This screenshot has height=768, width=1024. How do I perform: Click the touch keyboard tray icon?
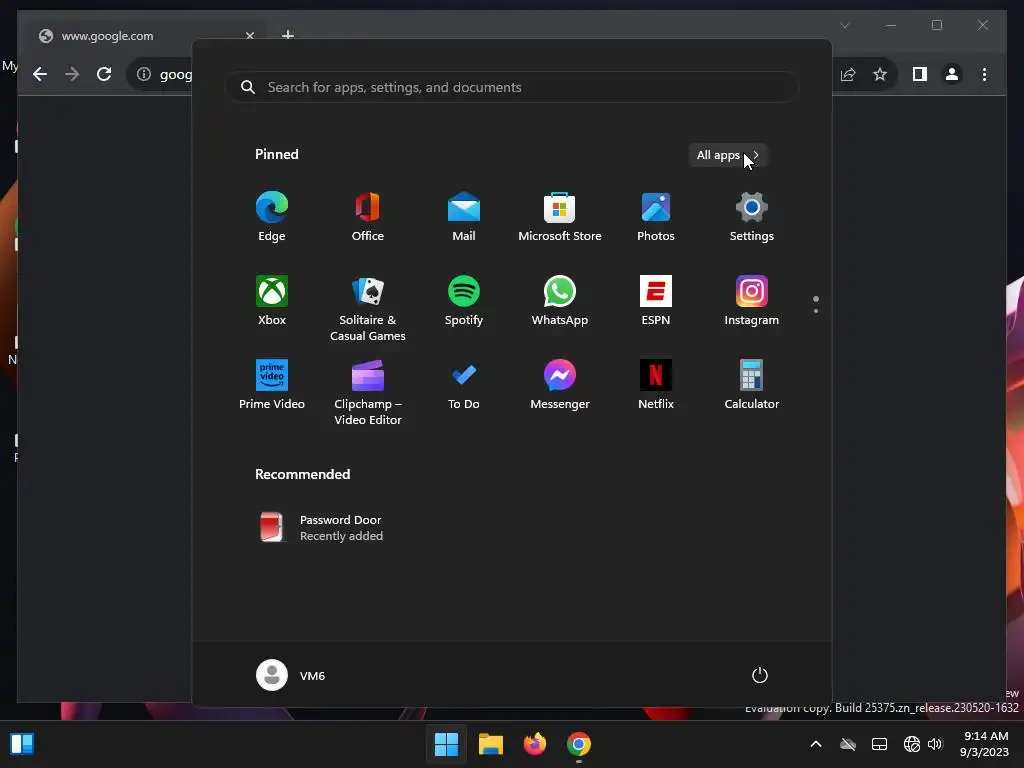pos(880,744)
